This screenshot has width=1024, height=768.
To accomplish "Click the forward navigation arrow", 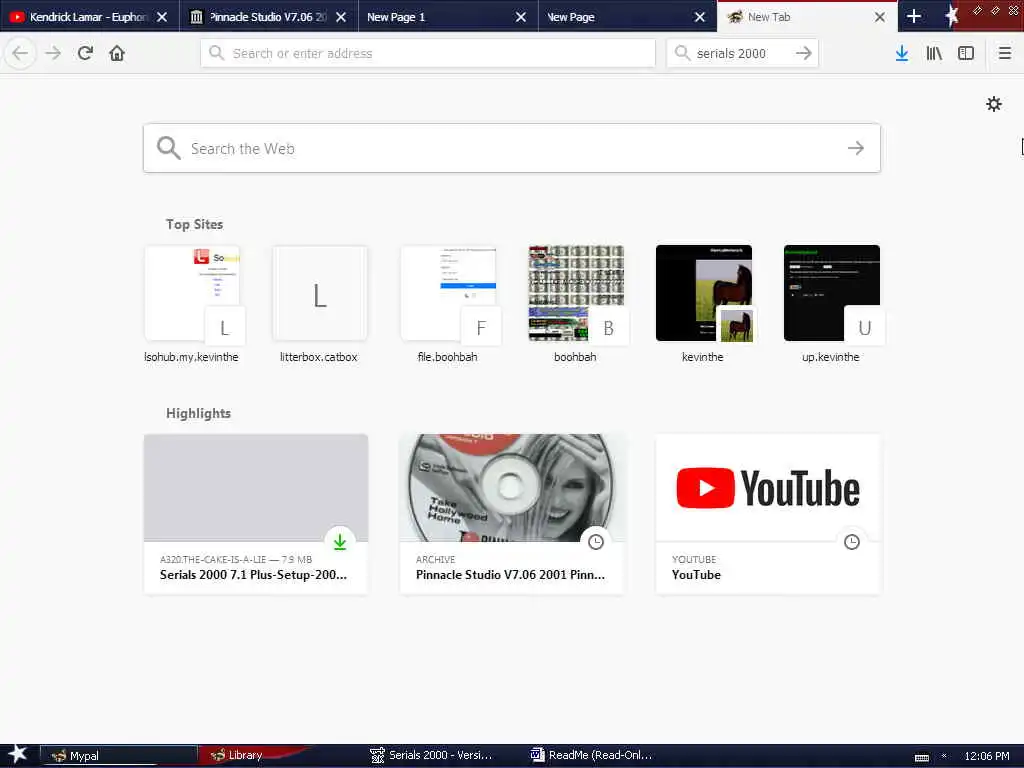I will [53, 53].
